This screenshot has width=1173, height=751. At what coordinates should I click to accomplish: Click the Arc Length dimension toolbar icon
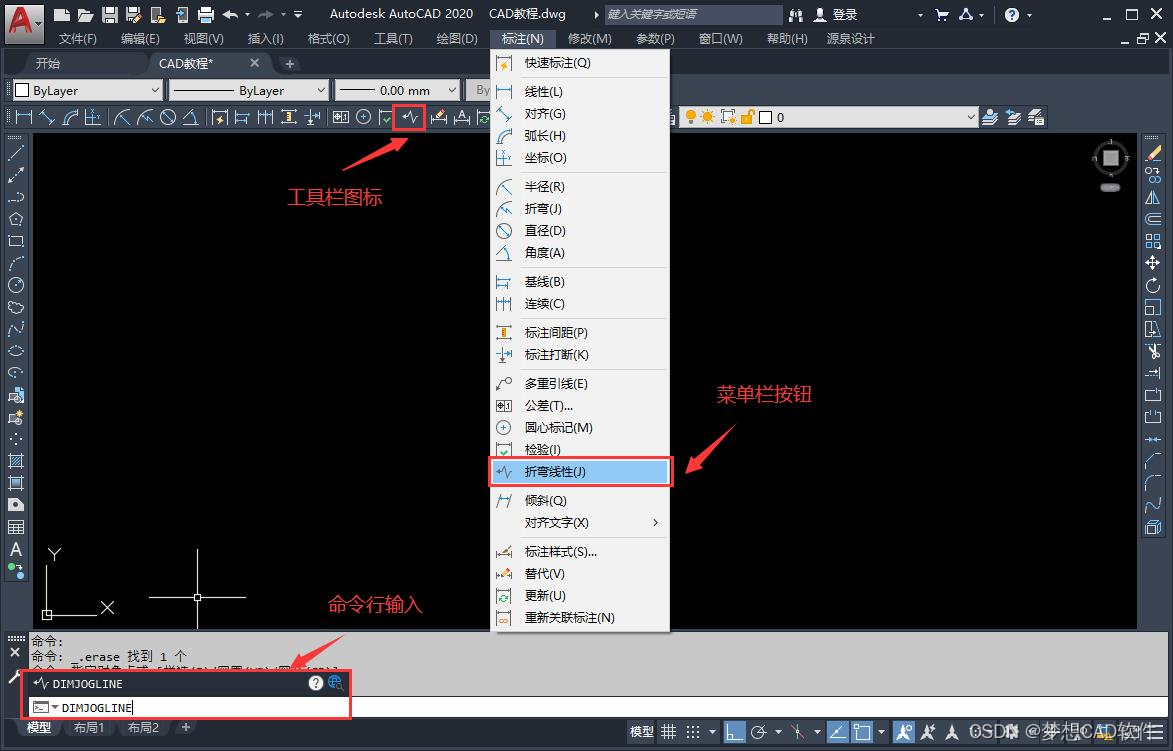click(x=70, y=117)
